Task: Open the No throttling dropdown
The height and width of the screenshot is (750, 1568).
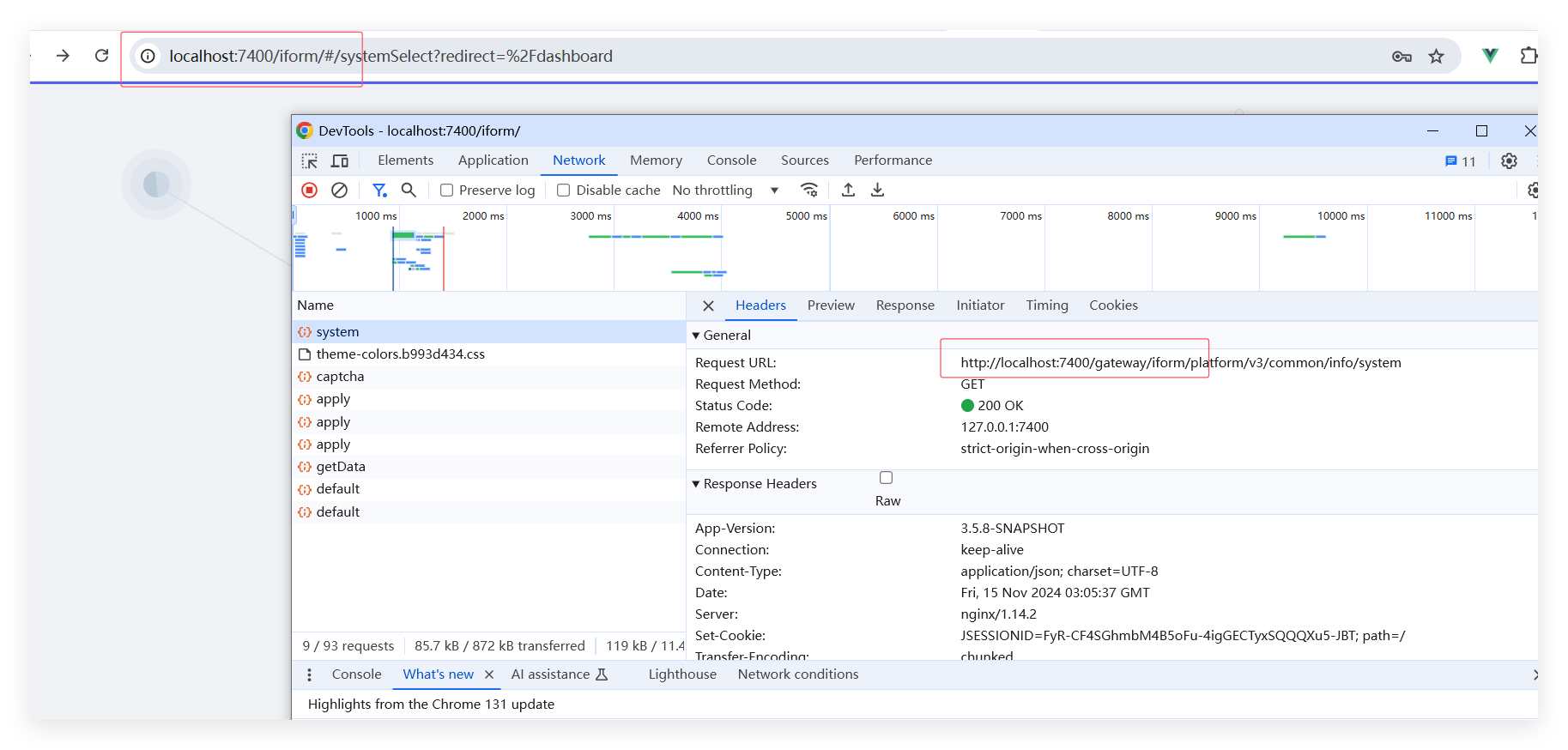Action: coord(725,191)
